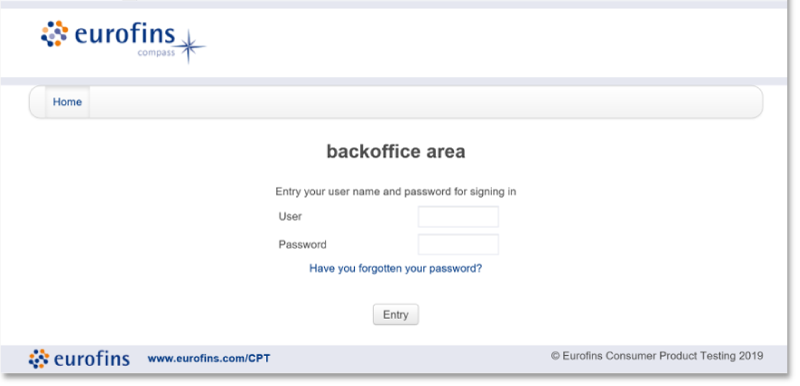800x386 pixels.
Task: Focus the Password input field
Action: tap(458, 245)
